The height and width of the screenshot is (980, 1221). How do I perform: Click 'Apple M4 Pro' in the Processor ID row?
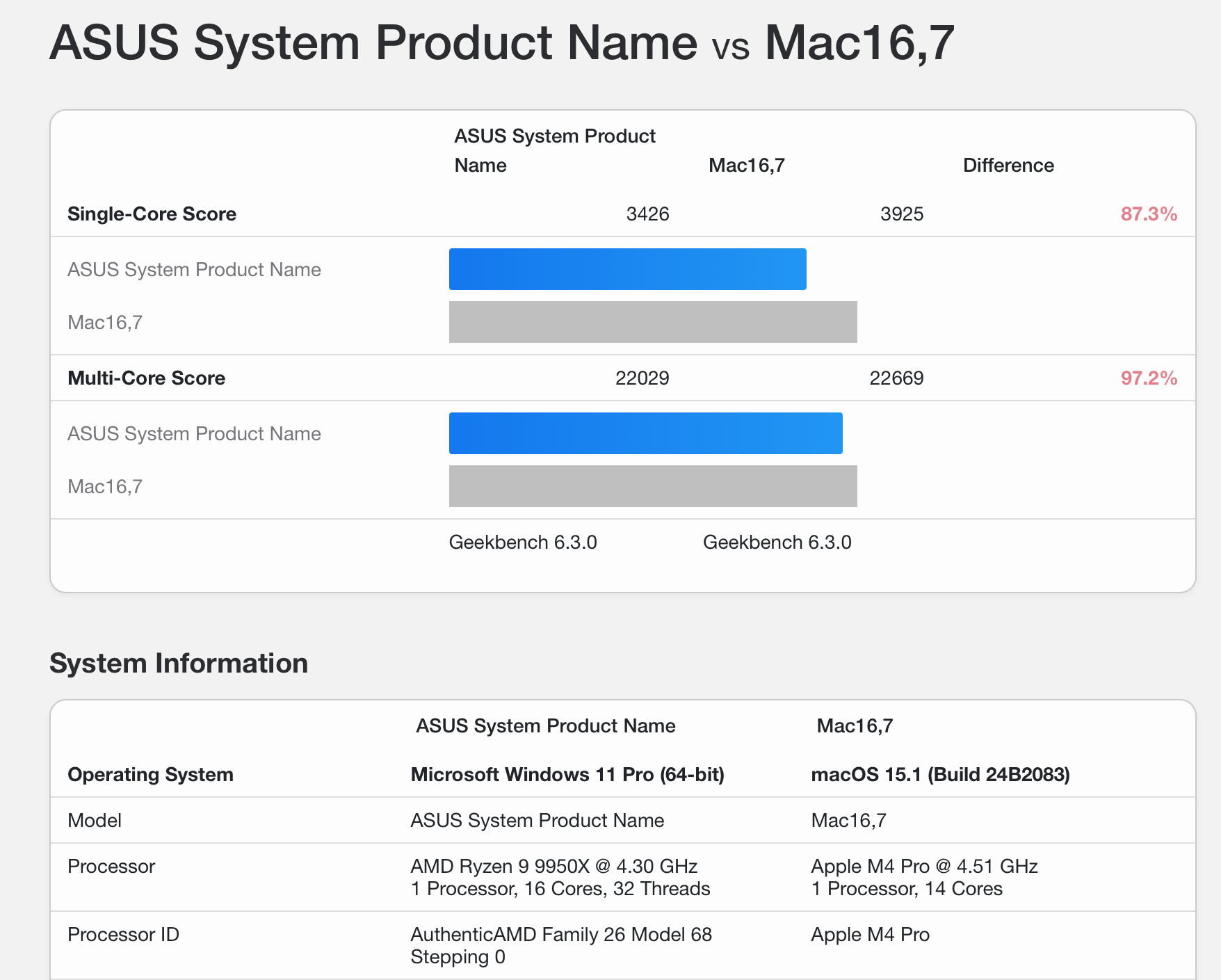click(x=871, y=934)
